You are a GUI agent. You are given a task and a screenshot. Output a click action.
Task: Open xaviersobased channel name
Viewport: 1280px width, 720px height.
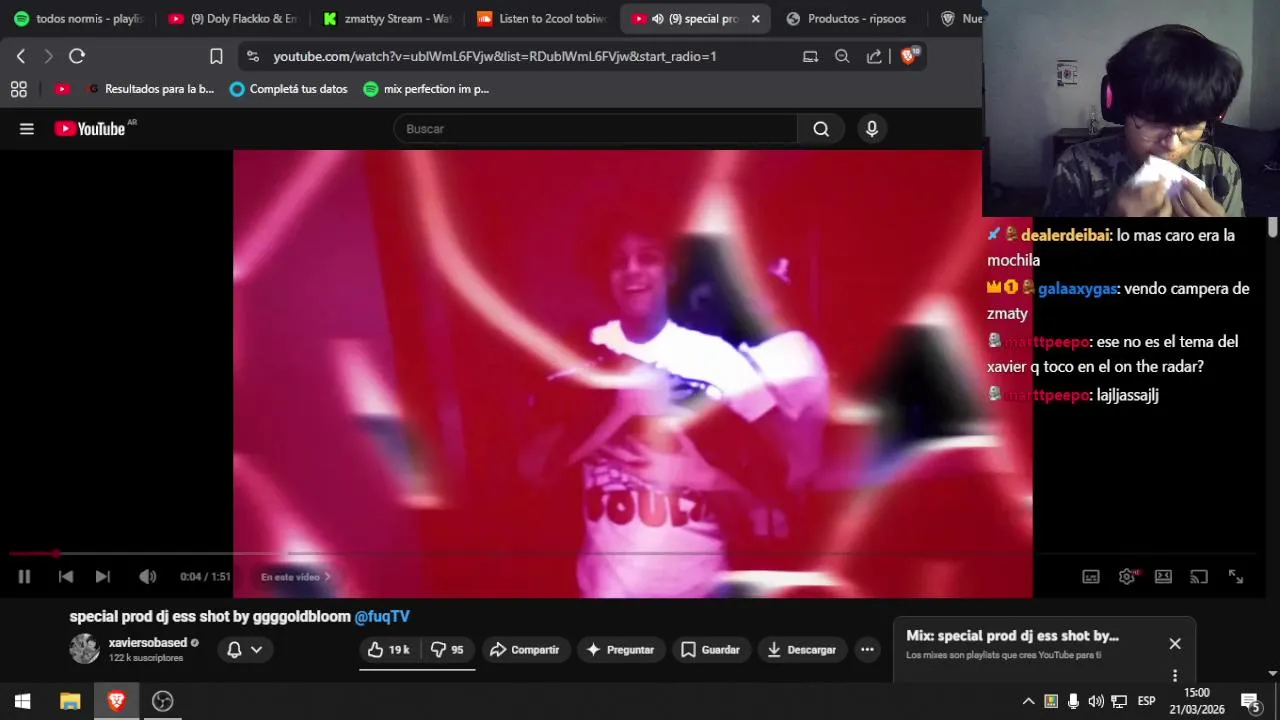tap(148, 643)
